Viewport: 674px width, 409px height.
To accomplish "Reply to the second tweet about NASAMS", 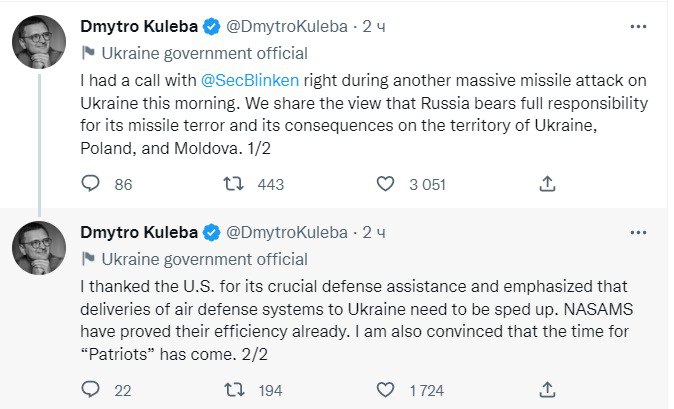I will click(91, 389).
